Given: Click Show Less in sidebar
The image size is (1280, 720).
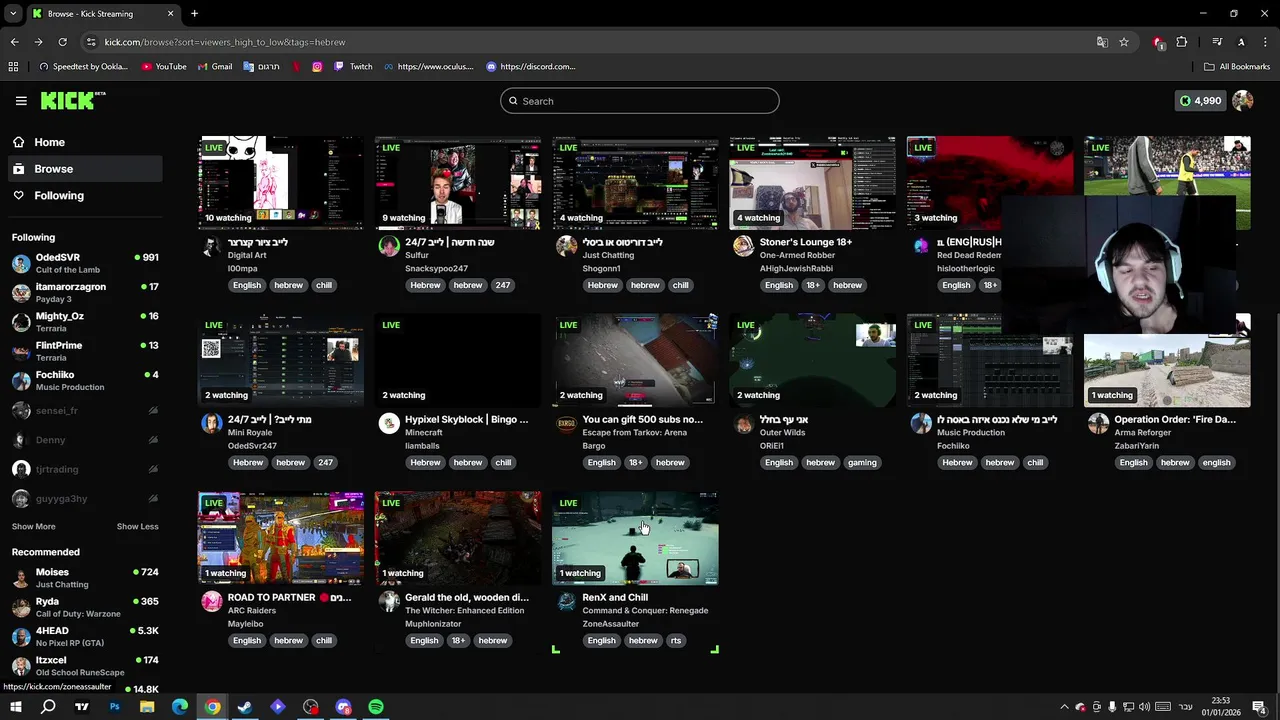Looking at the screenshot, I should (137, 527).
